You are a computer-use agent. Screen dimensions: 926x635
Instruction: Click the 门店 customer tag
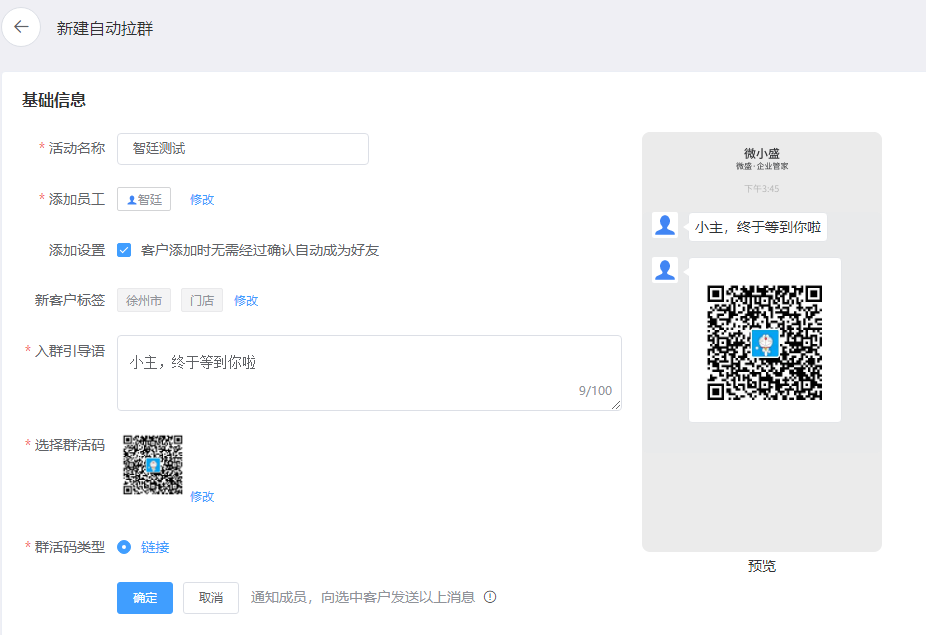[202, 300]
